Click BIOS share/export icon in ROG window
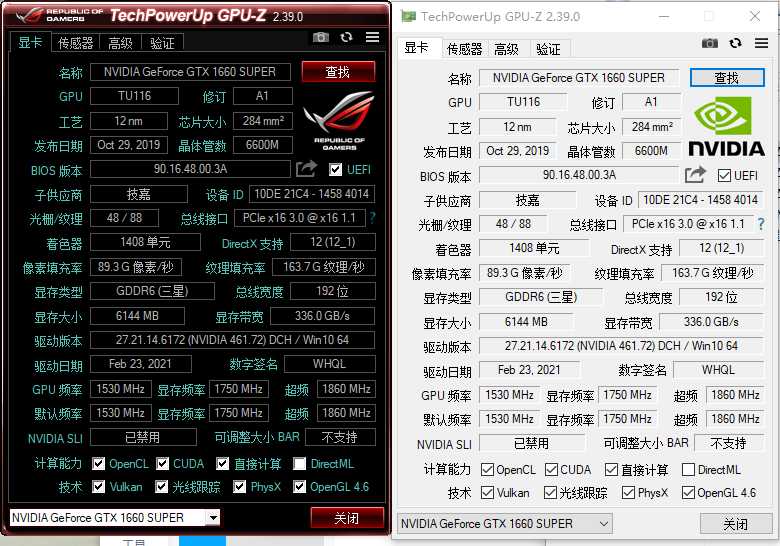This screenshot has height=546, width=780. (x=306, y=169)
